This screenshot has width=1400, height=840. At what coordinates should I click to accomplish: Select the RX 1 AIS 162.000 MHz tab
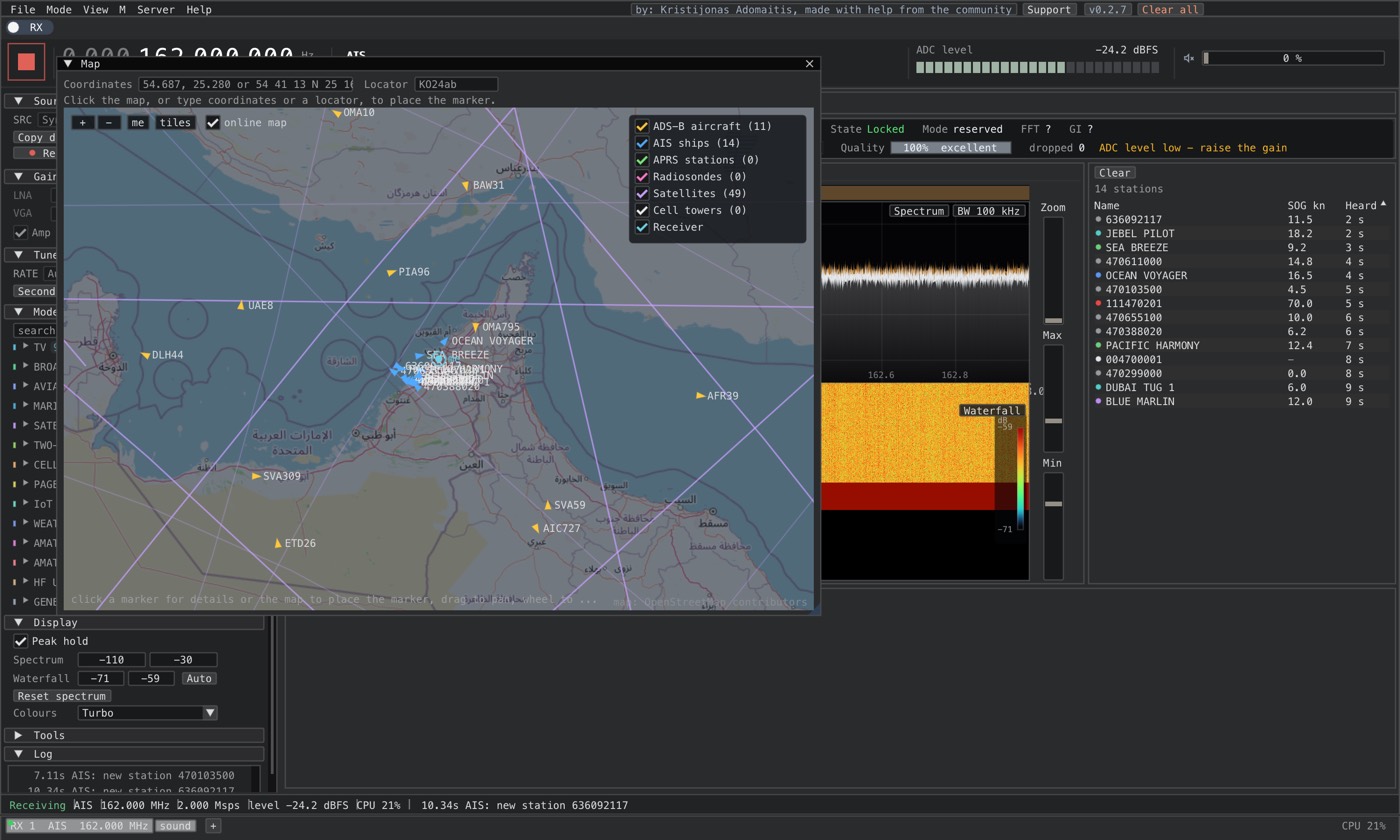click(79, 826)
